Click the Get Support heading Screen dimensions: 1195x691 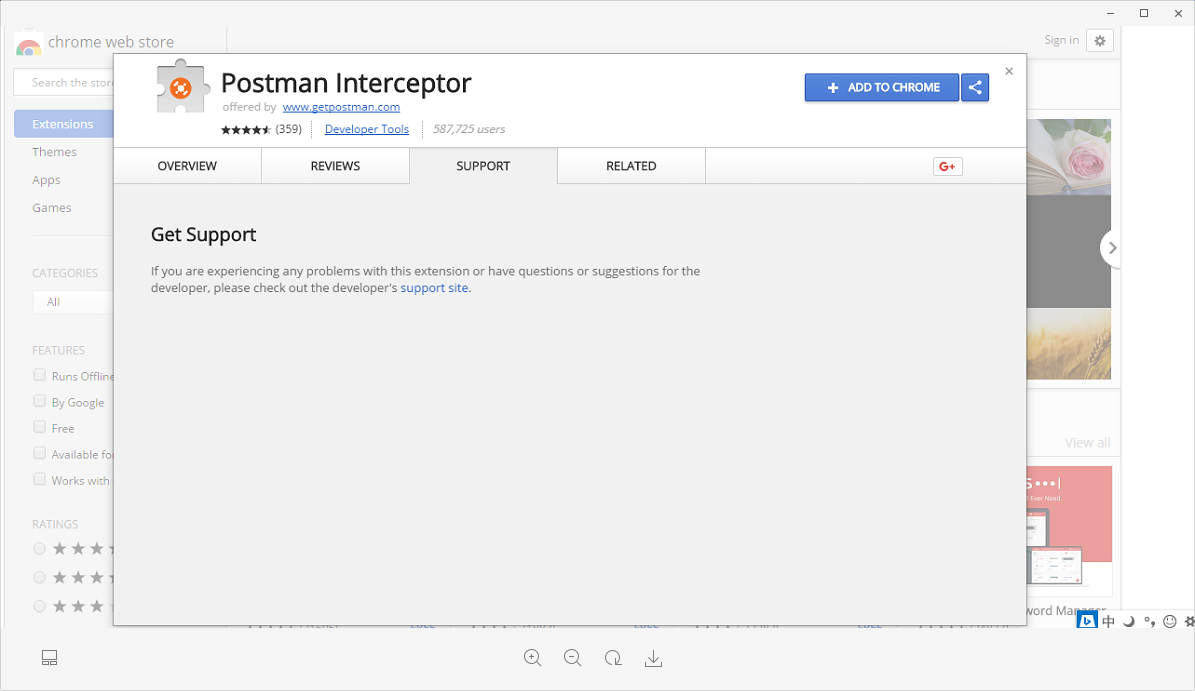tap(203, 235)
